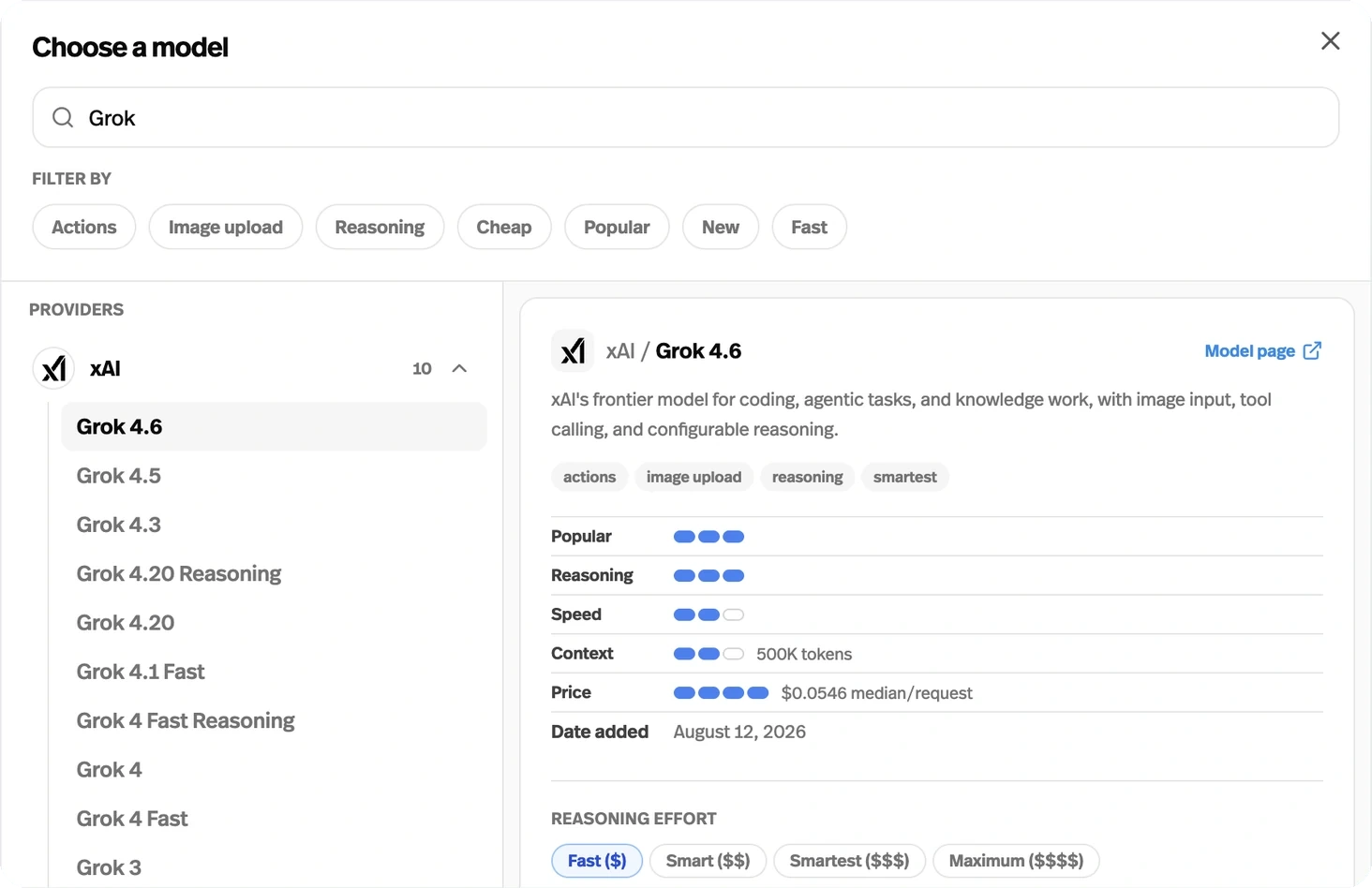Click the external link icon beside Model page
Screen dimensions: 1372x888
click(1312, 350)
